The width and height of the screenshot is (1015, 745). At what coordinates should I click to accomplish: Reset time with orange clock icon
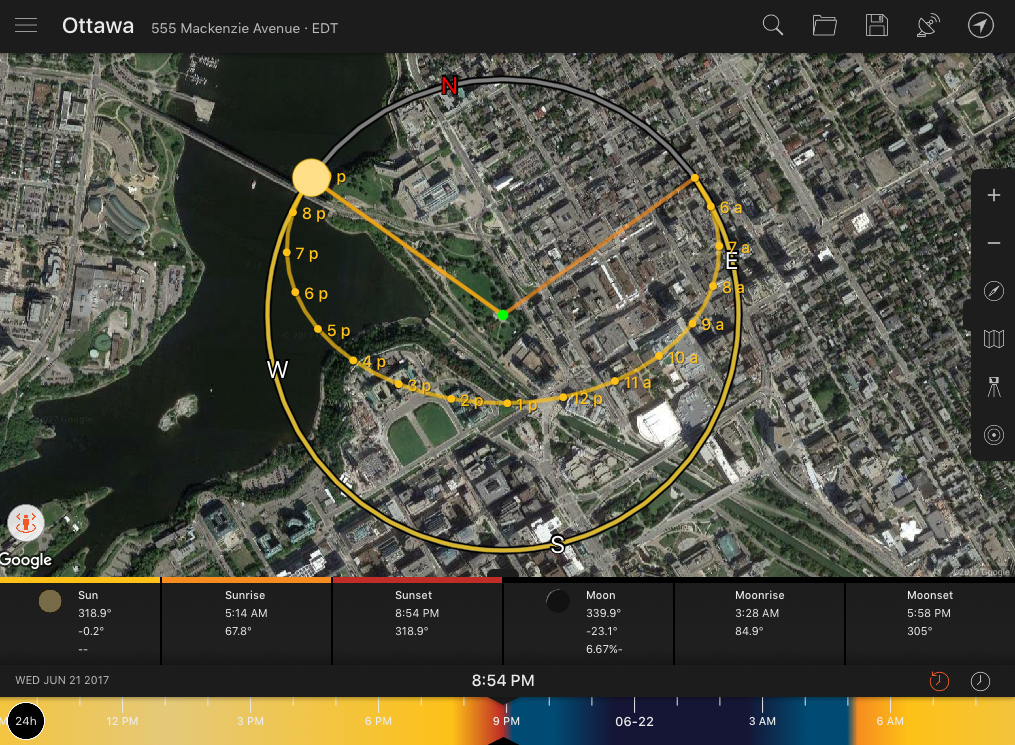pyautogui.click(x=939, y=681)
